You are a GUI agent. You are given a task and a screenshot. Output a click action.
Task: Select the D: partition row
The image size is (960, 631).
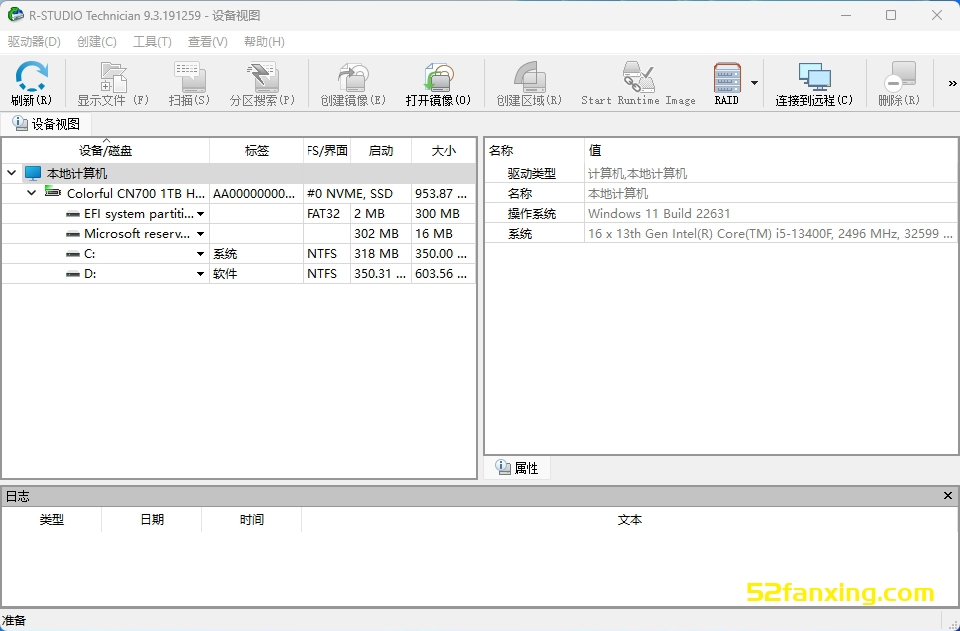(239, 274)
